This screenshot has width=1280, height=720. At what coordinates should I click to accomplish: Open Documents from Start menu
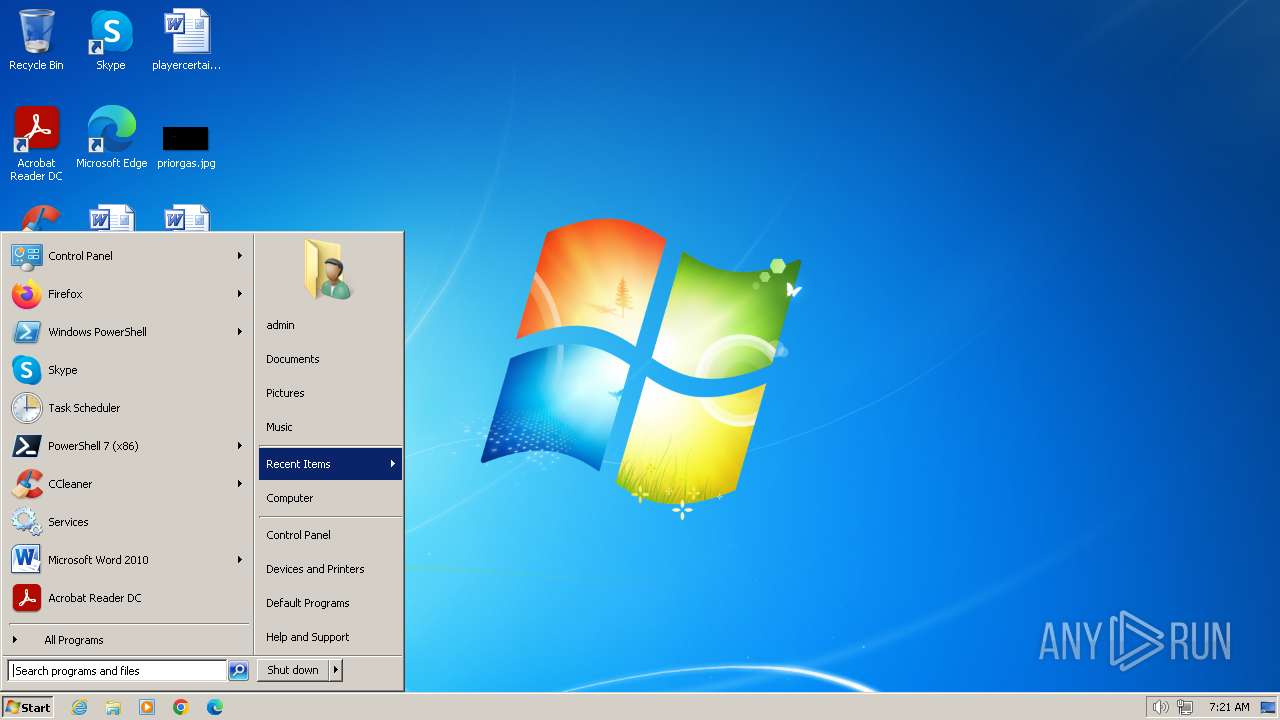point(330,359)
